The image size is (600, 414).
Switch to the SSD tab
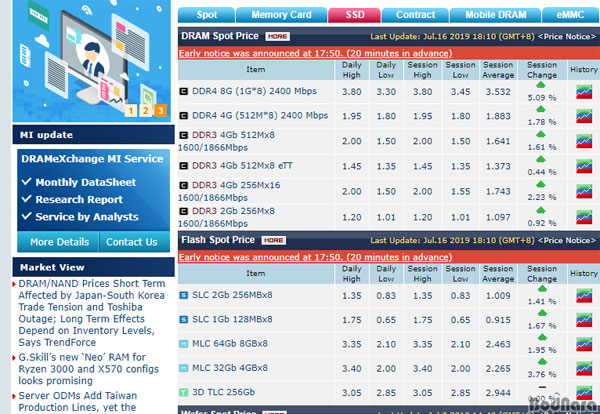point(355,15)
